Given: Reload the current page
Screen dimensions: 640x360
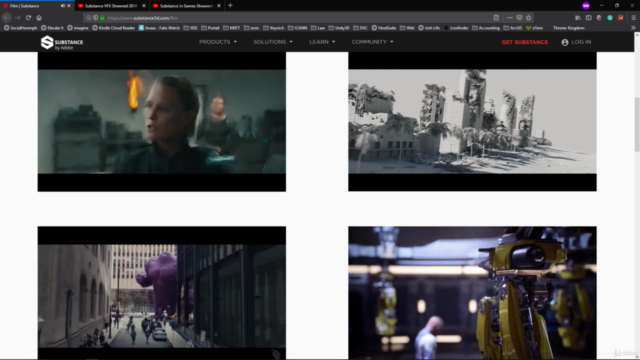Looking at the screenshot, I should click(28, 18).
